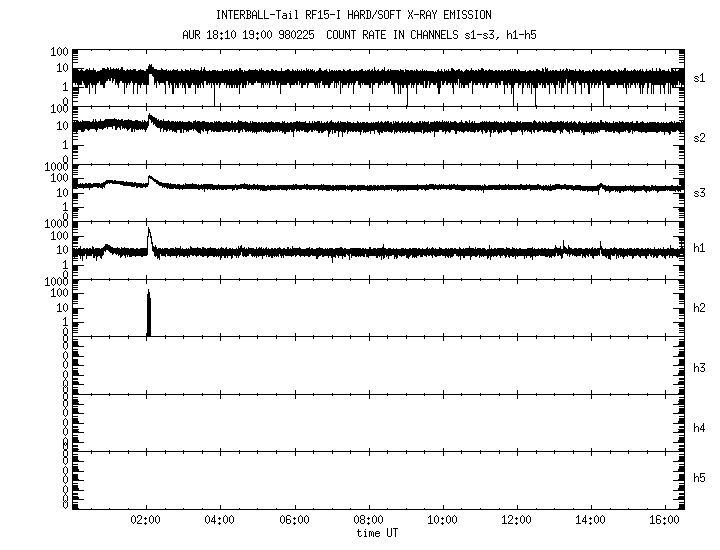The image size is (720, 550).
Task: Click the 04:00 time axis label
Action: point(219,520)
